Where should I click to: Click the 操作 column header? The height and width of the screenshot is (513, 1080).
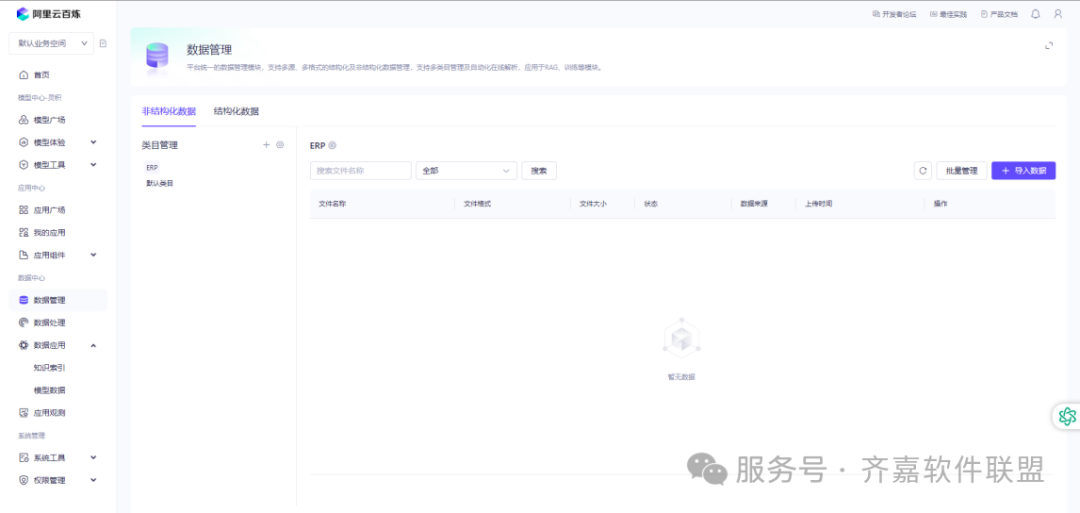click(x=940, y=204)
